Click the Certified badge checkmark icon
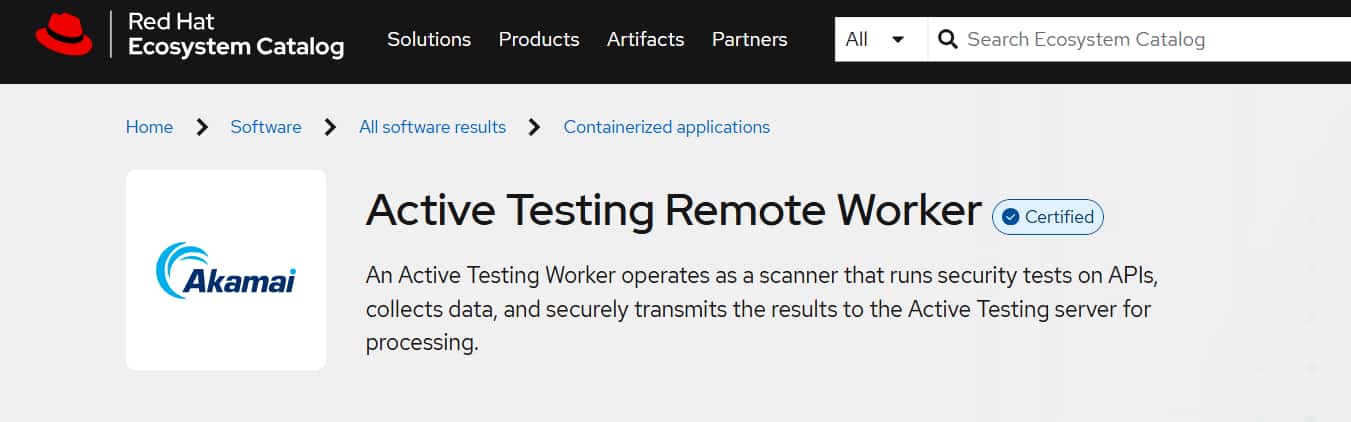The height and width of the screenshot is (422, 1351). 1010,217
